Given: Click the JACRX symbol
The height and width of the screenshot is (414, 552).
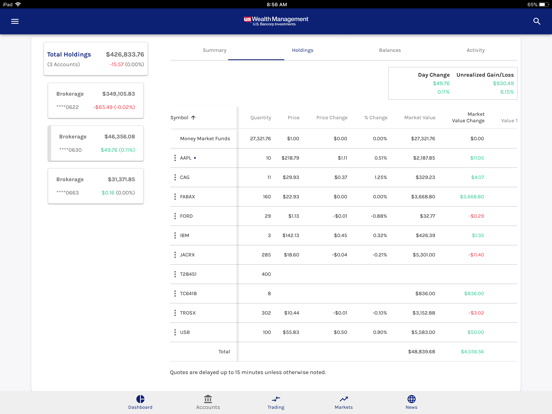Looking at the screenshot, I should click(187, 255).
